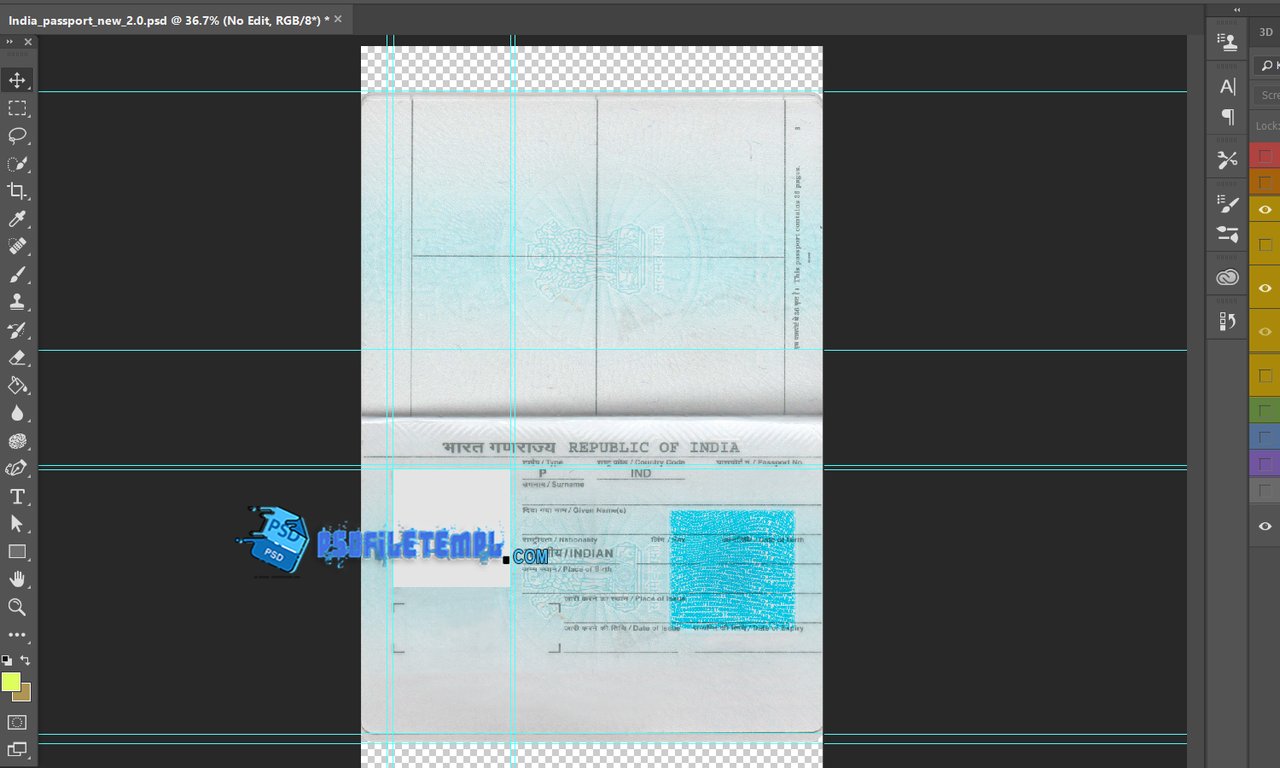Select the Rectangular Marquee tool
The height and width of the screenshot is (768, 1280).
point(17,108)
